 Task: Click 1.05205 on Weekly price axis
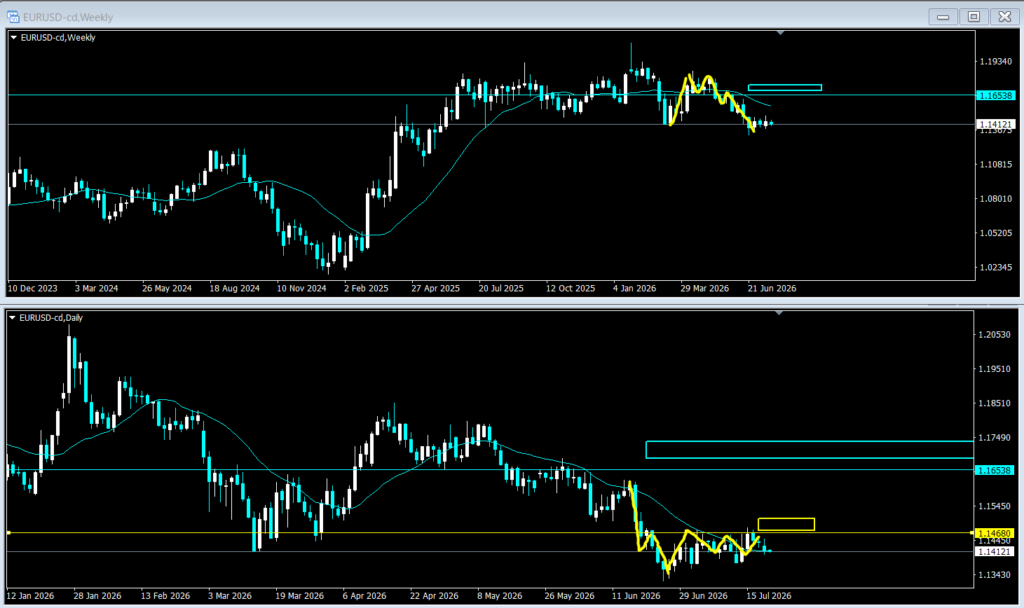pyautogui.click(x=996, y=233)
